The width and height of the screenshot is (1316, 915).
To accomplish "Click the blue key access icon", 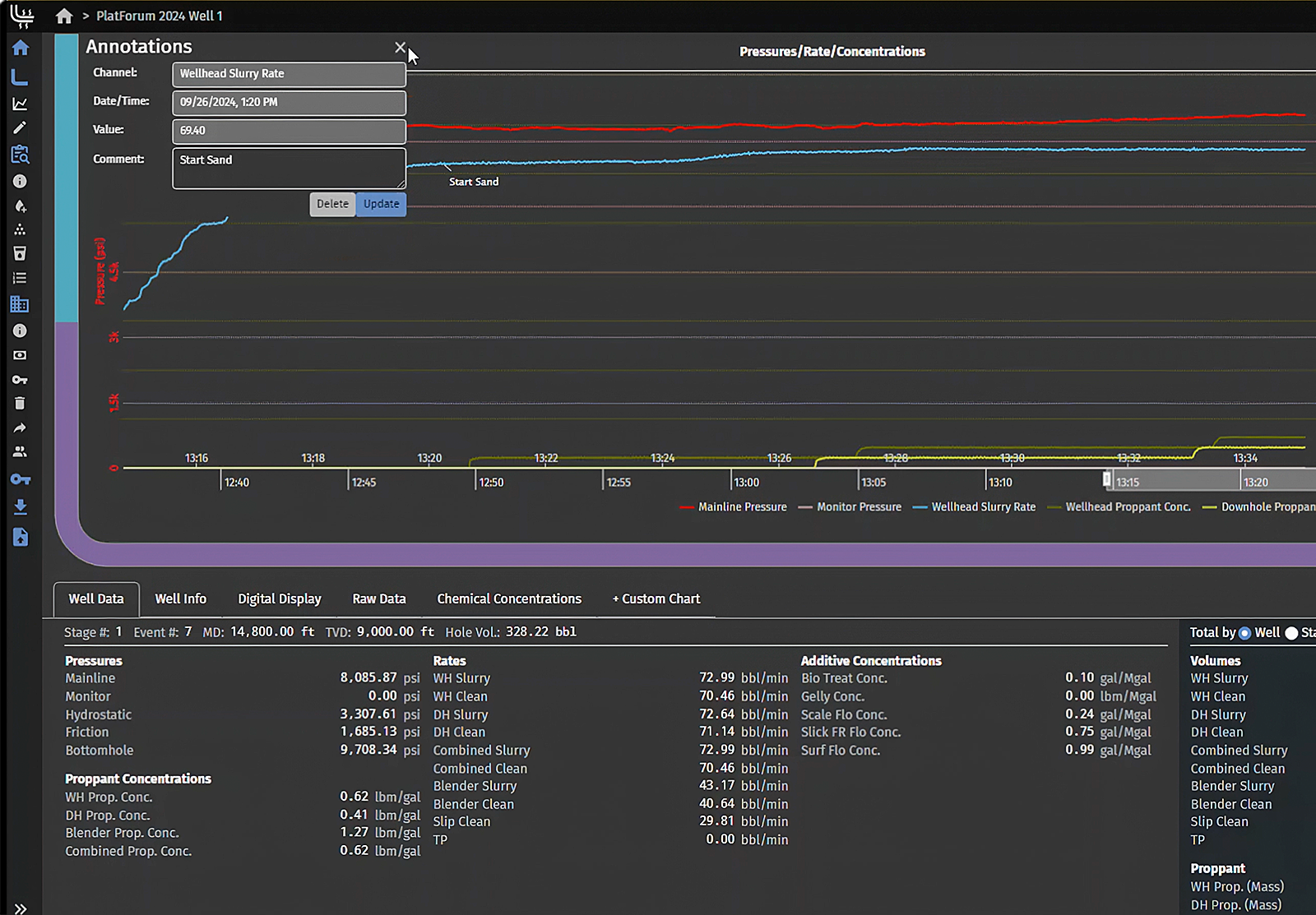I will coord(20,479).
